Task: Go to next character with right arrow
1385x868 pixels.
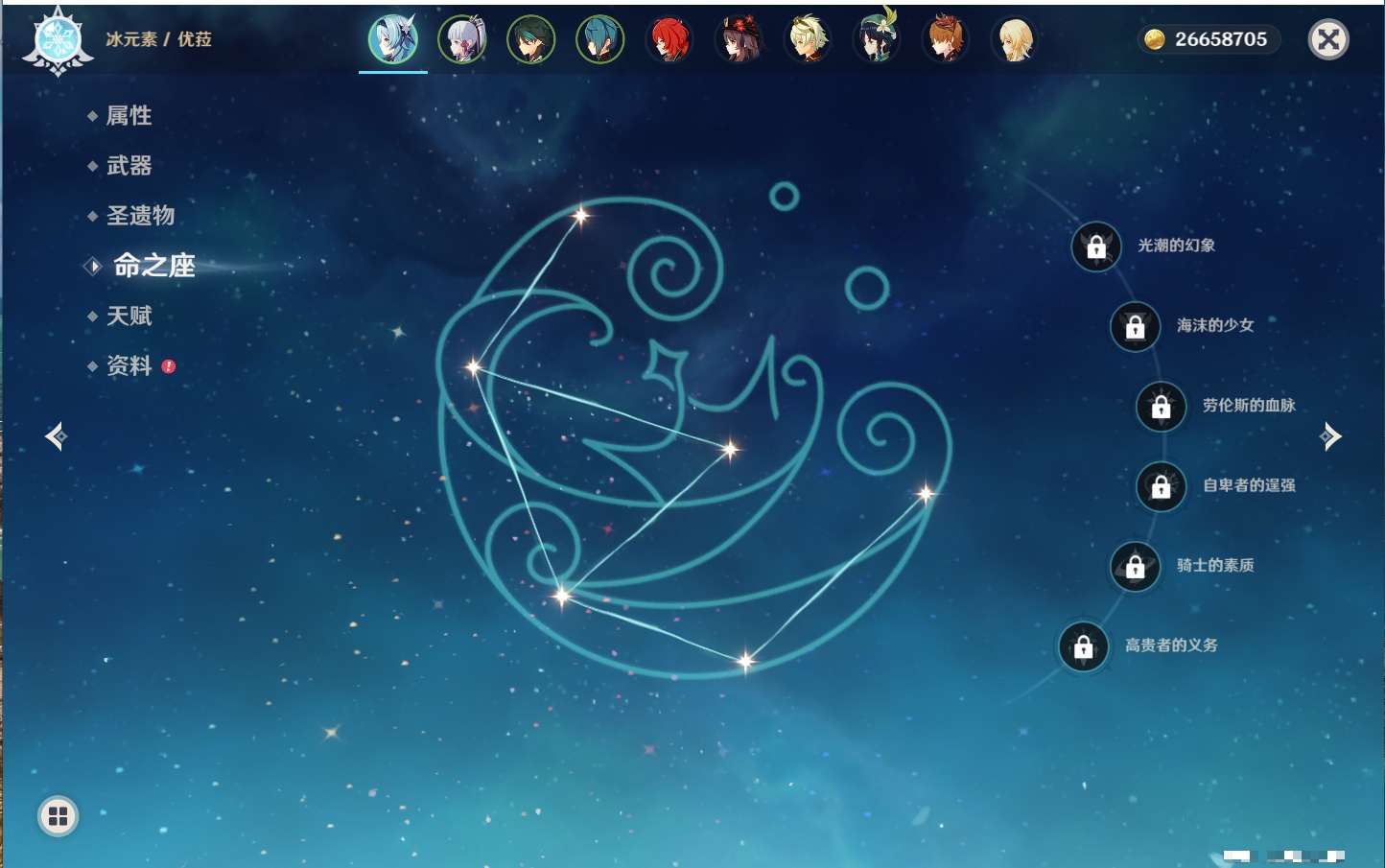Action: pos(1330,436)
